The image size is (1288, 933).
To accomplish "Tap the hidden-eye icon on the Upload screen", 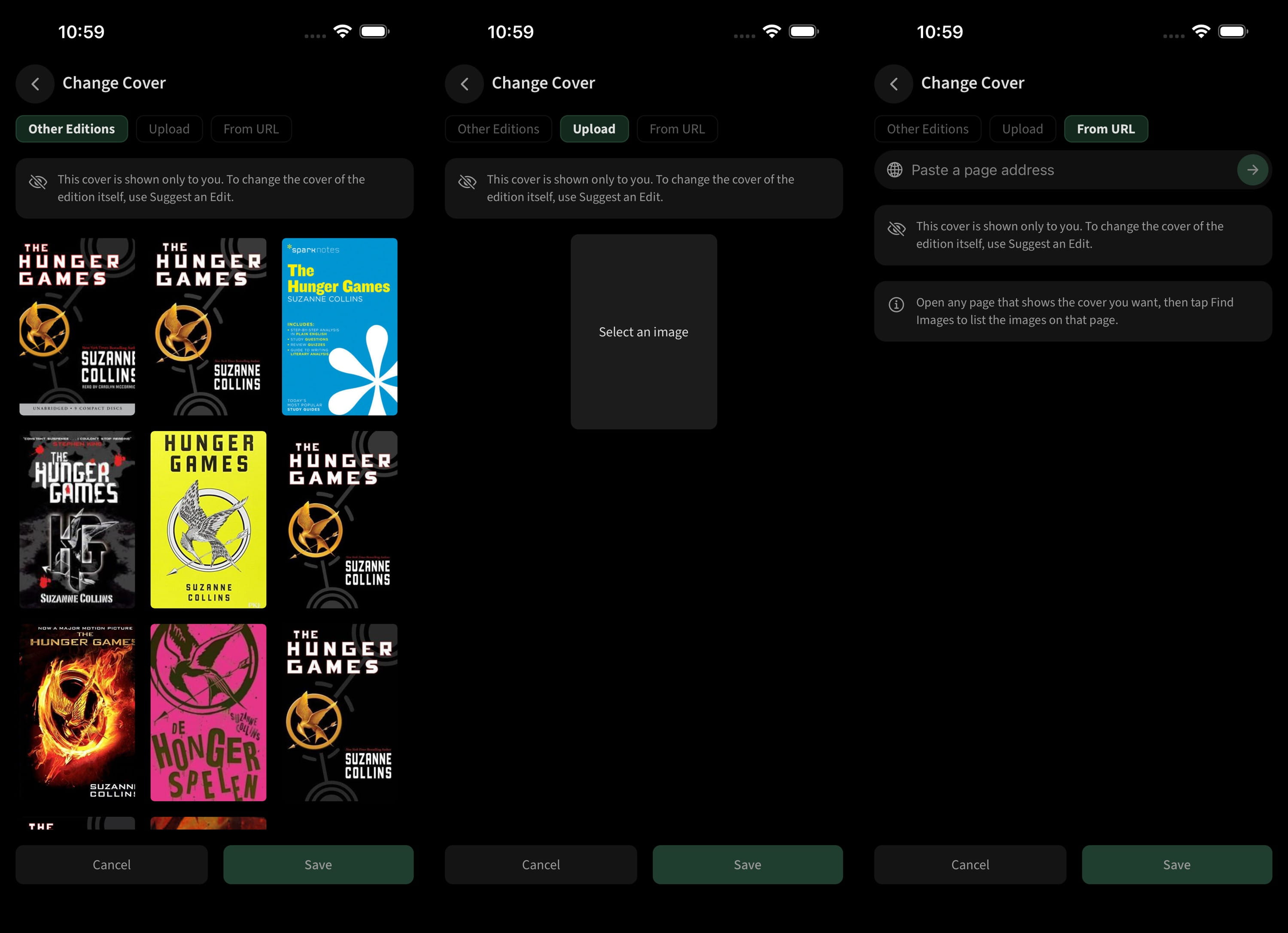I will 468,182.
